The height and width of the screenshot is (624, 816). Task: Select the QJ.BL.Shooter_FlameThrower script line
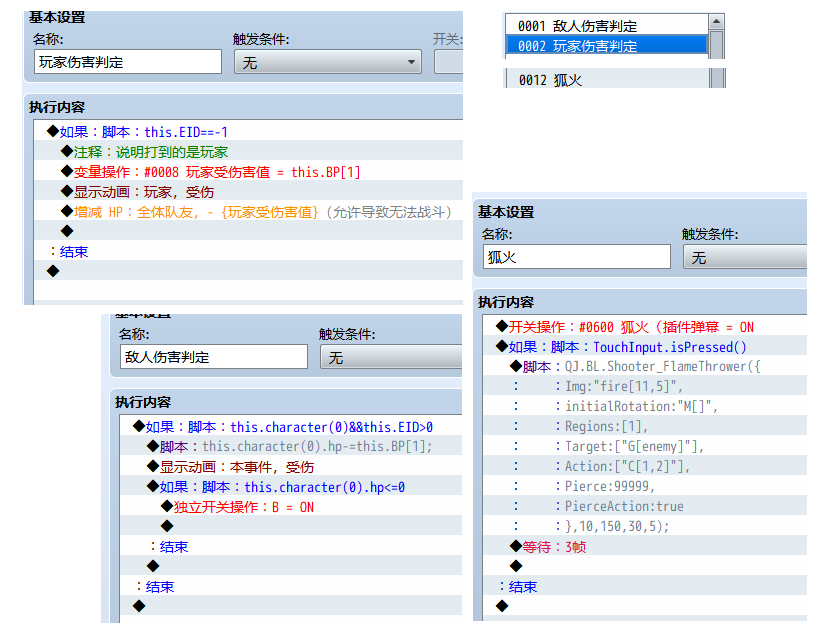point(645,366)
